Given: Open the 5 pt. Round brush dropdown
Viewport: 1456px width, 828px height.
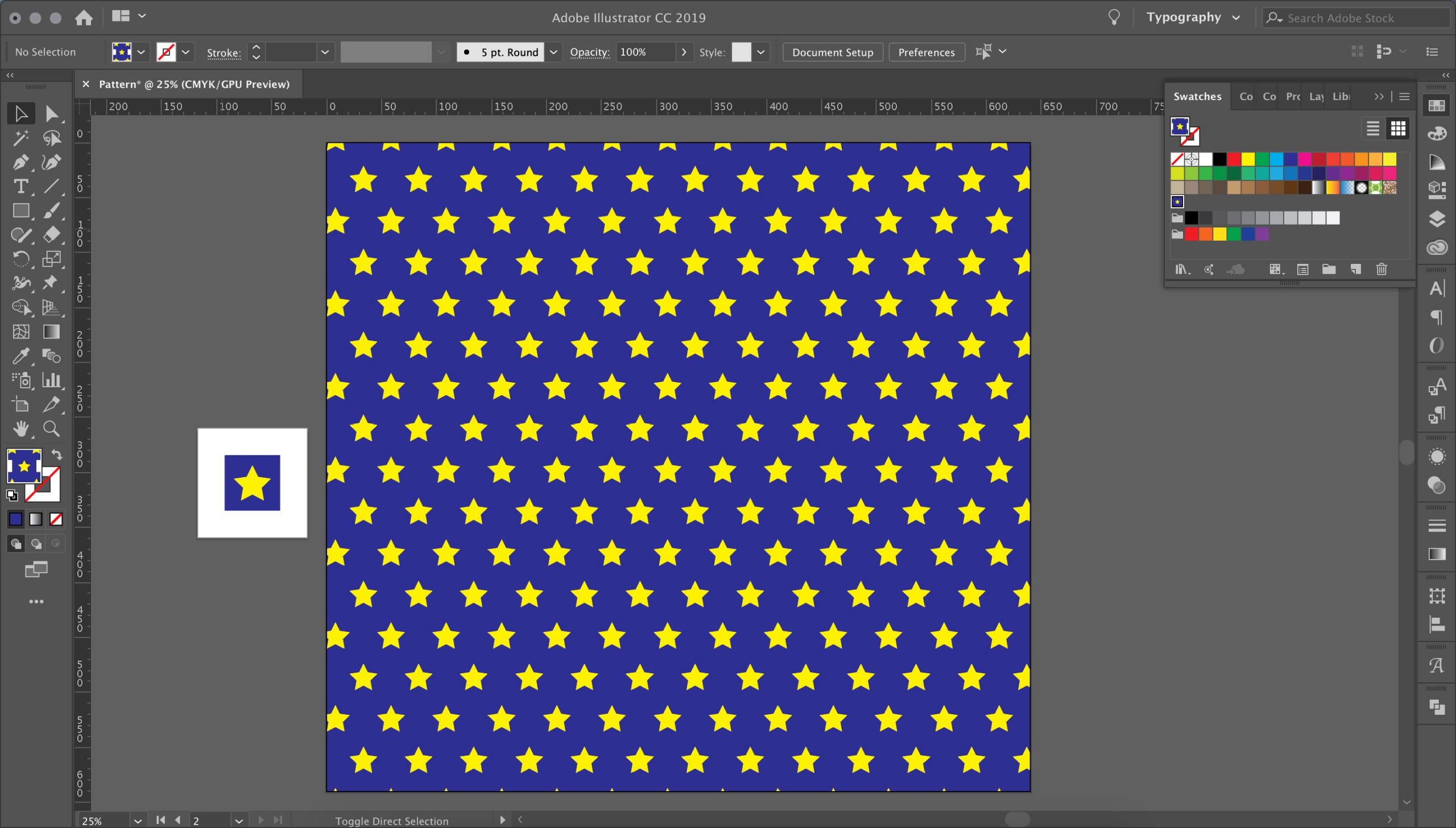Looking at the screenshot, I should click(x=553, y=52).
